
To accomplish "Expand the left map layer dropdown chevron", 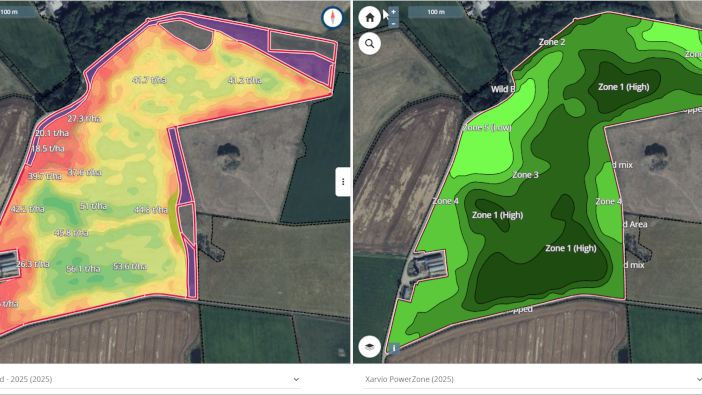I will coord(296,379).
